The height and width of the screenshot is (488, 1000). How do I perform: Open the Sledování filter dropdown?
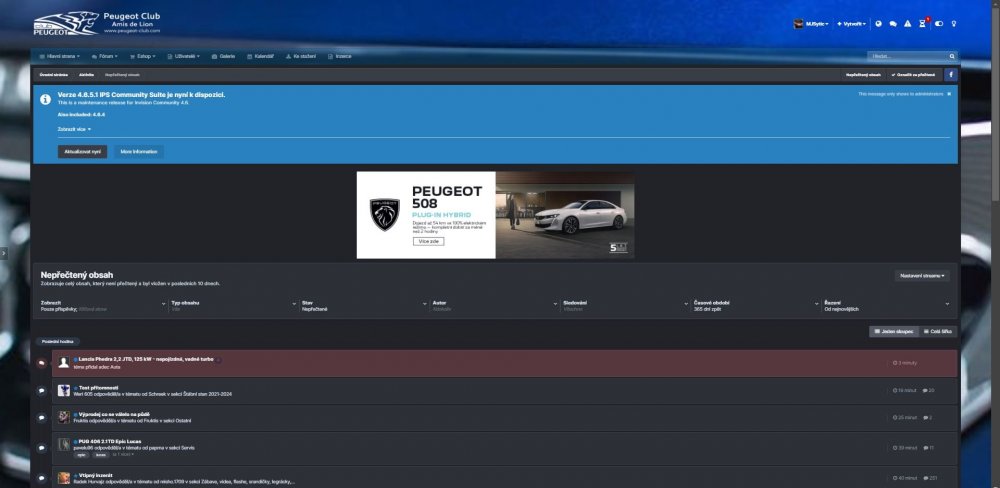point(626,306)
